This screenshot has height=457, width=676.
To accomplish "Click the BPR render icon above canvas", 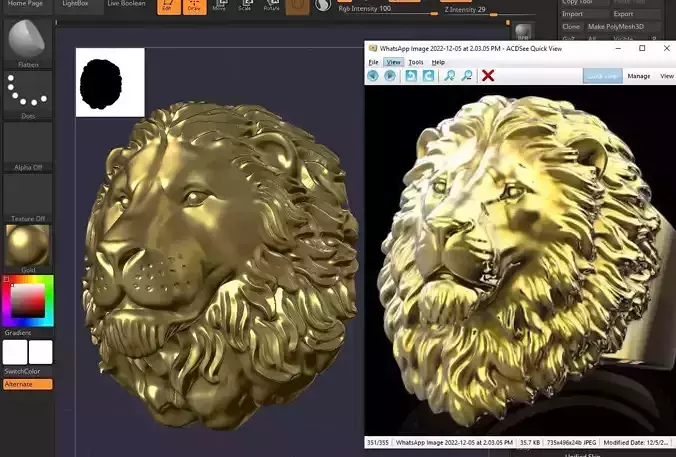I will coord(523,31).
